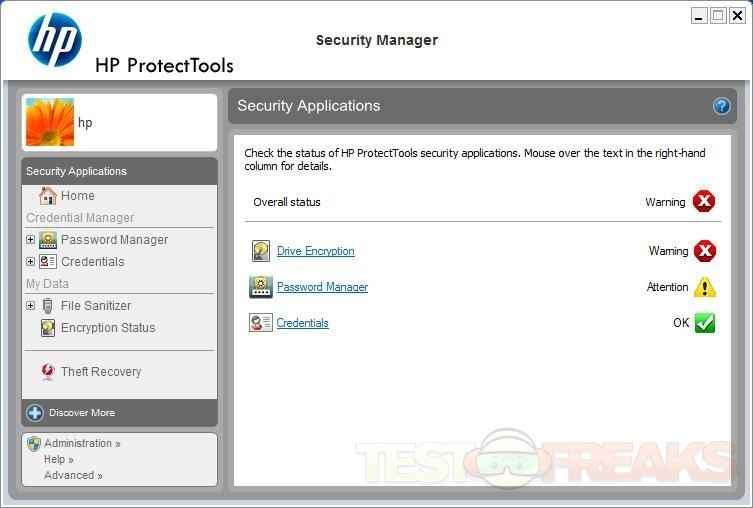The image size is (753, 508).
Task: Click the Password Manager attention triangle icon
Action: 705,287
